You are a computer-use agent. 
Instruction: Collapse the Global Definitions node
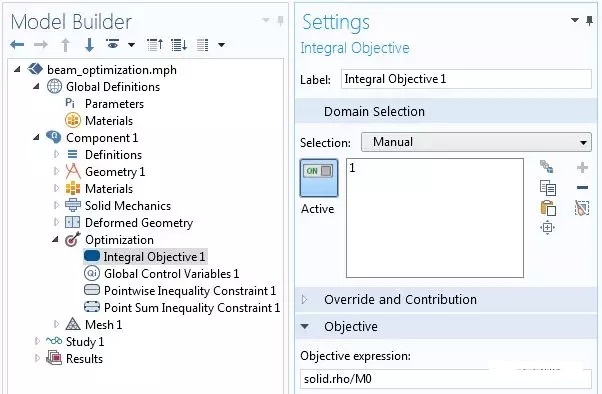(x=36, y=86)
